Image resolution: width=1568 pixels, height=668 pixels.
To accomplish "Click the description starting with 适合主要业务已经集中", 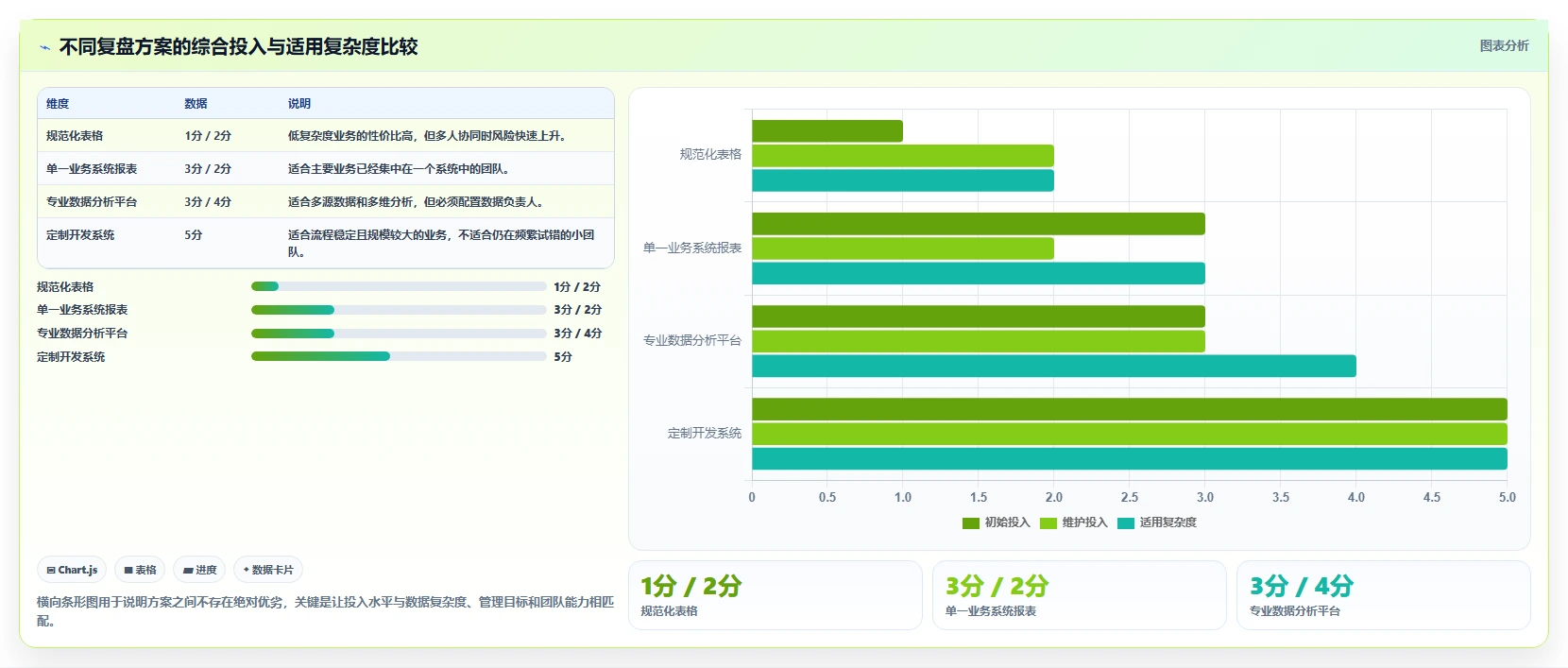I will [x=400, y=169].
